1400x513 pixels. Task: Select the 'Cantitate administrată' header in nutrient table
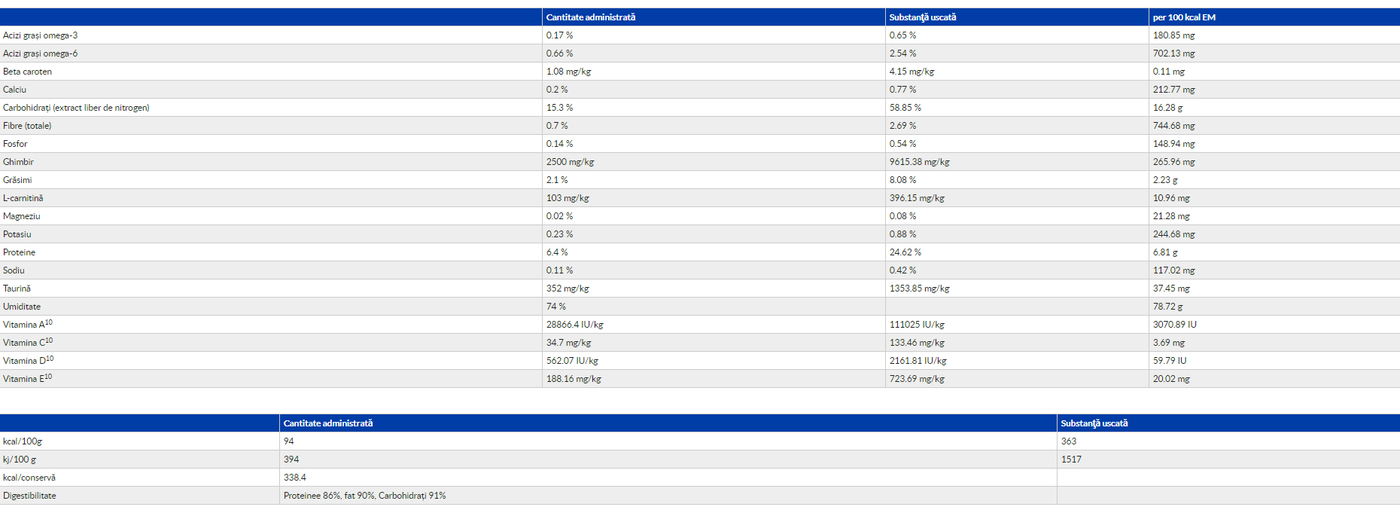coord(591,17)
